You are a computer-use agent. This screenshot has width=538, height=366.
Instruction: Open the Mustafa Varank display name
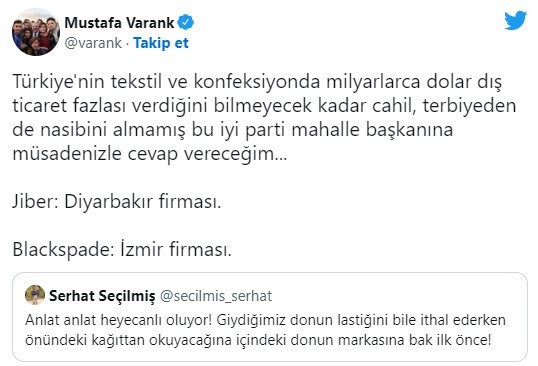pyautogui.click(x=119, y=23)
